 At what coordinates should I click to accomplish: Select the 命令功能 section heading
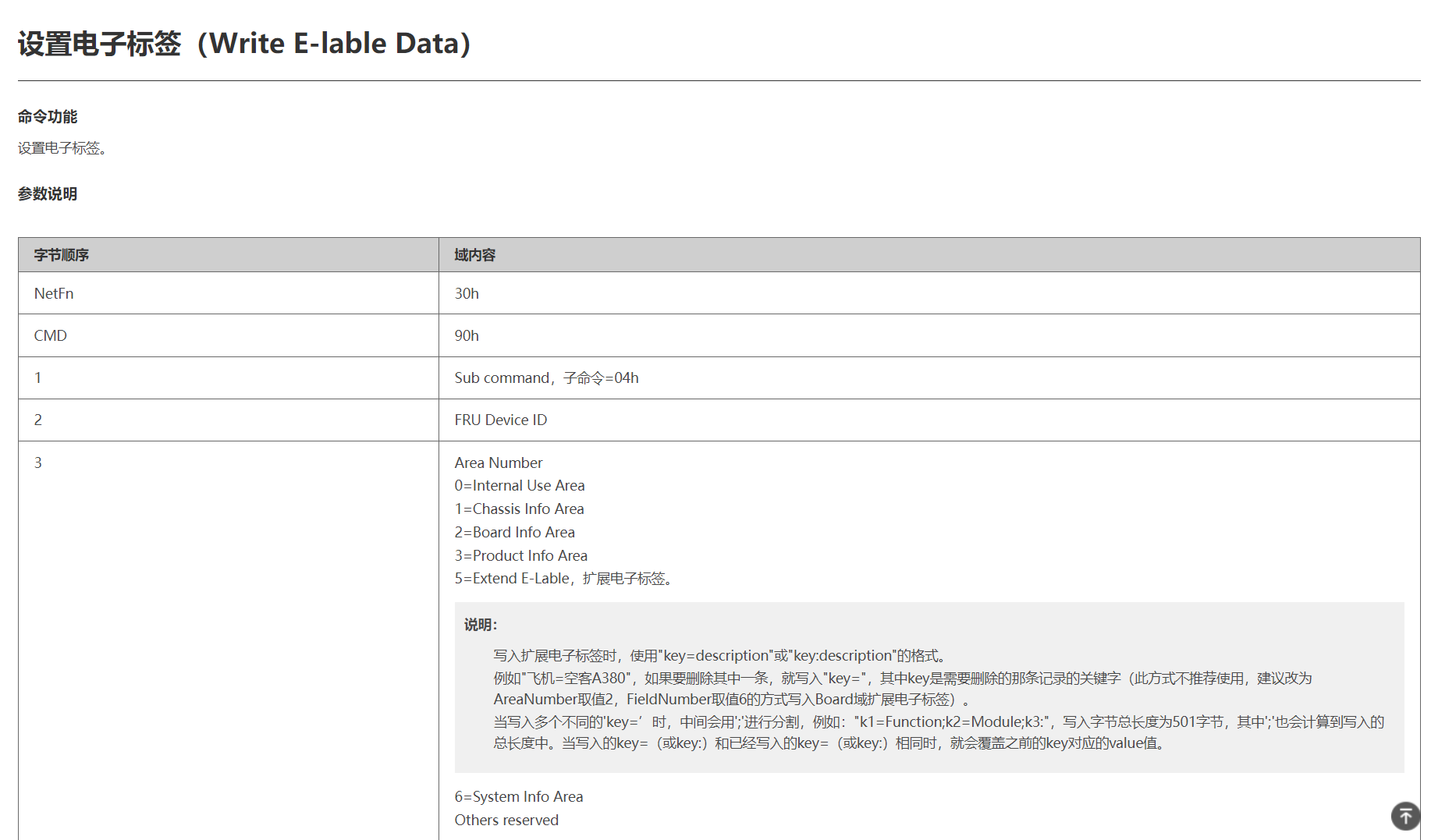[48, 117]
